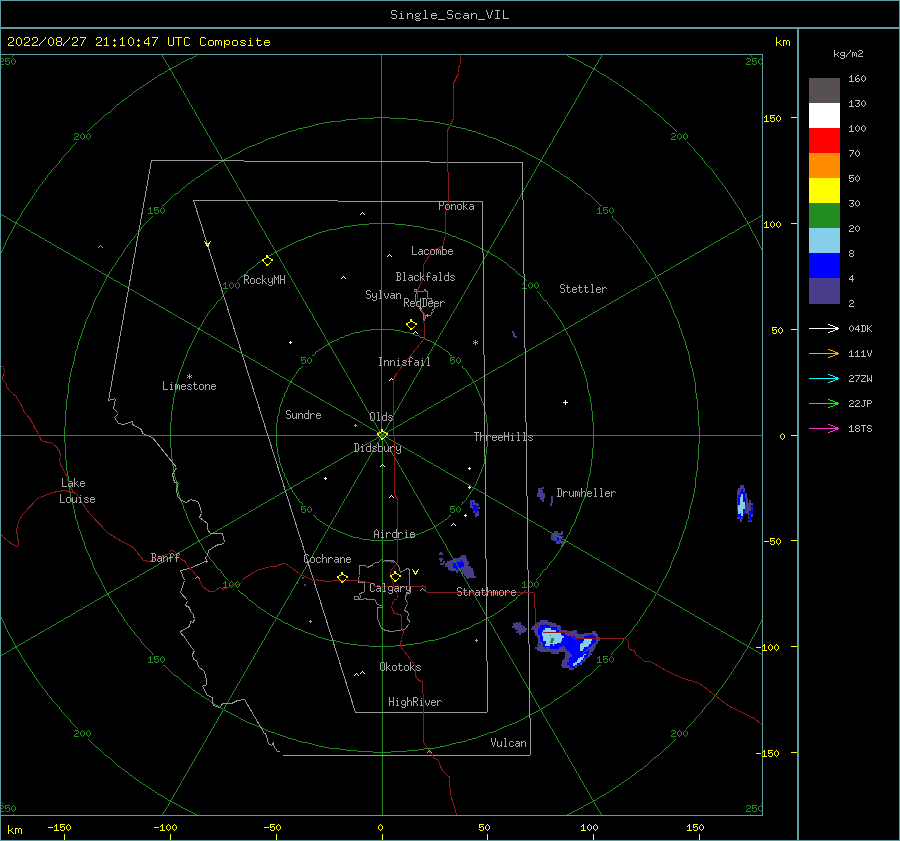Click the white 04DK arrow legend icon

(x=824, y=328)
